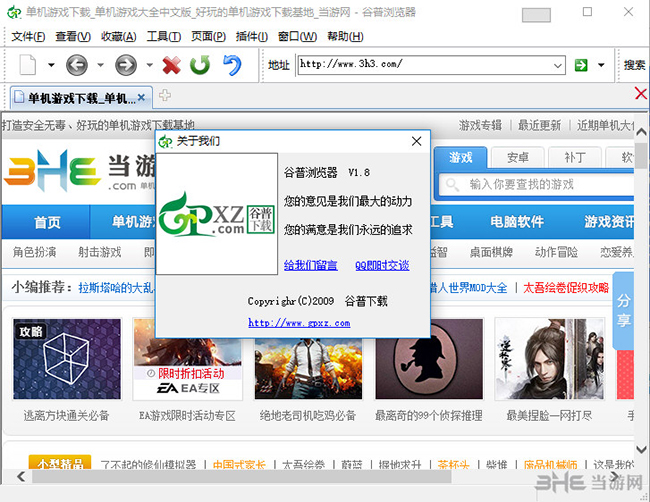Click the horizontal scrollbar left arrow

(x=21, y=476)
